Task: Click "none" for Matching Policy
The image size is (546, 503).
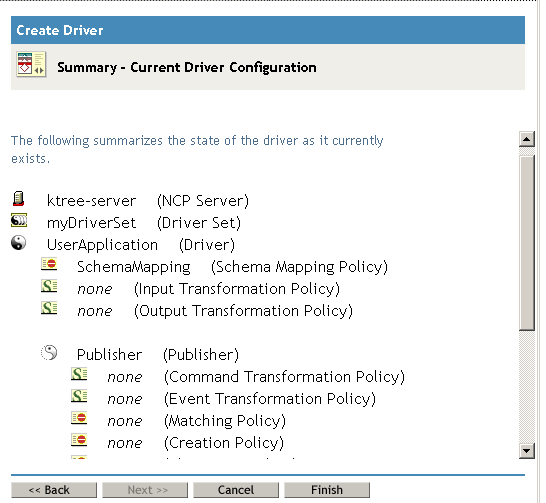Action: pos(125,421)
